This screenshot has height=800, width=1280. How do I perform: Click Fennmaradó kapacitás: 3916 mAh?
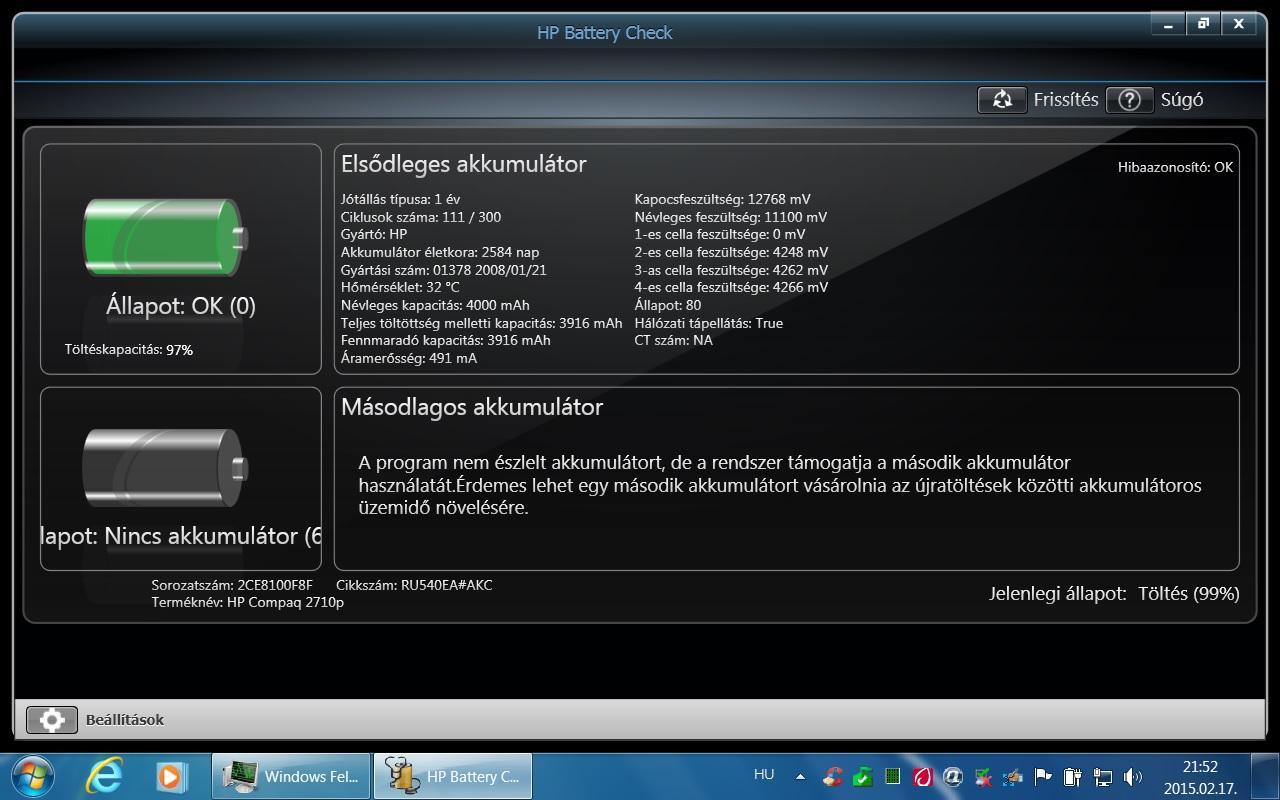click(445, 340)
